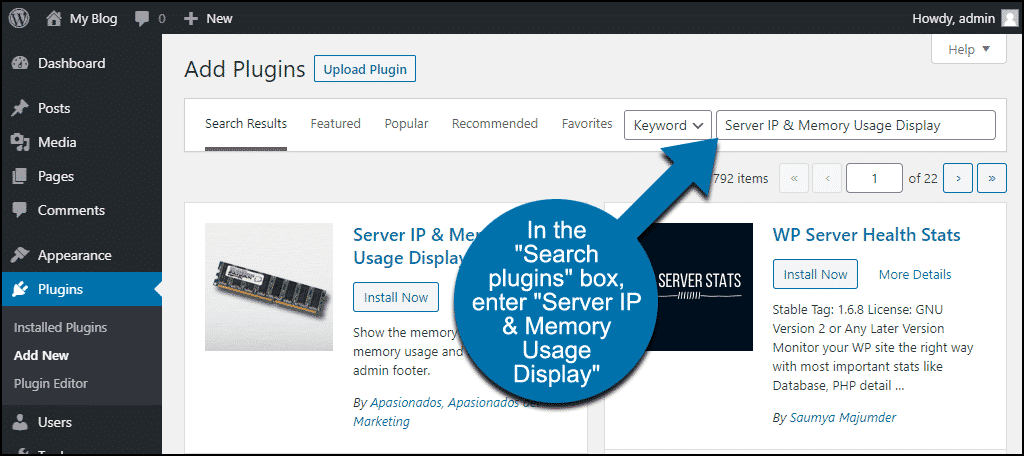Click the Appearance brush icon
Screen dimensions: 1024x456
[20, 255]
